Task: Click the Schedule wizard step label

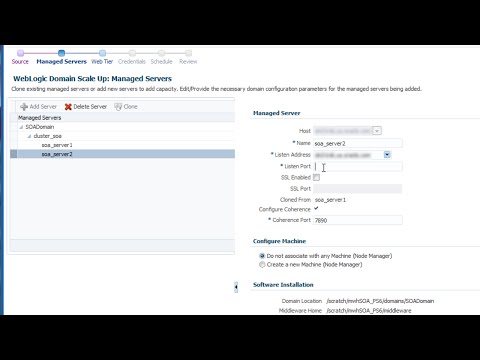Action: click(161, 62)
